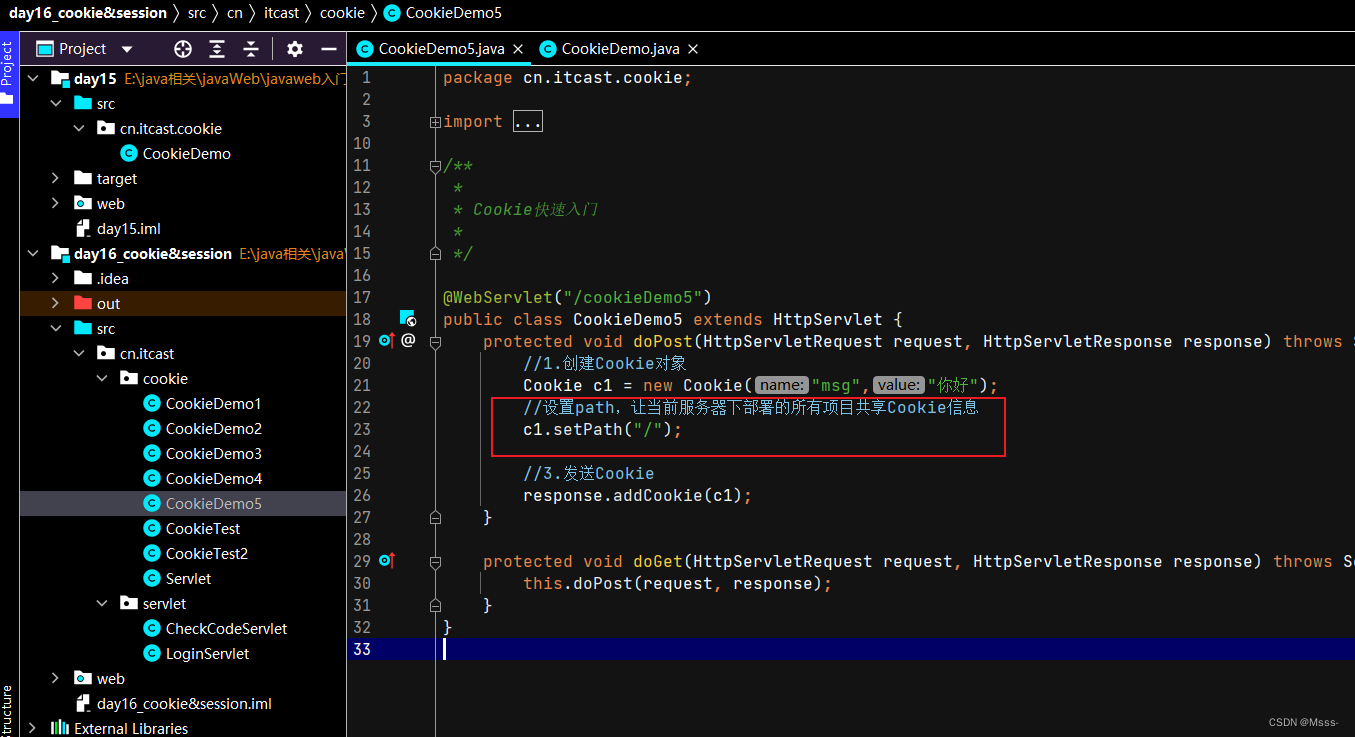
Task: Switch to CookieDemo.java tab
Action: (x=620, y=49)
